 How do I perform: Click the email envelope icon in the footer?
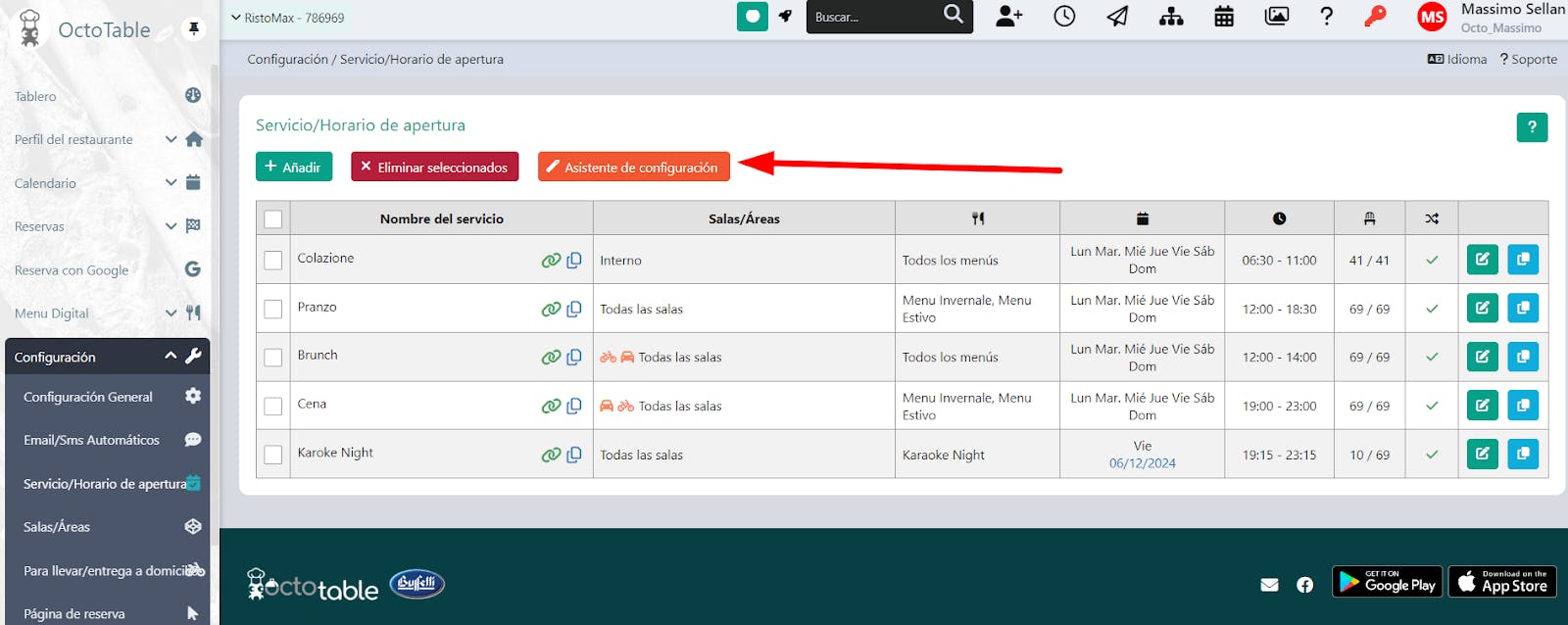pyautogui.click(x=1269, y=585)
